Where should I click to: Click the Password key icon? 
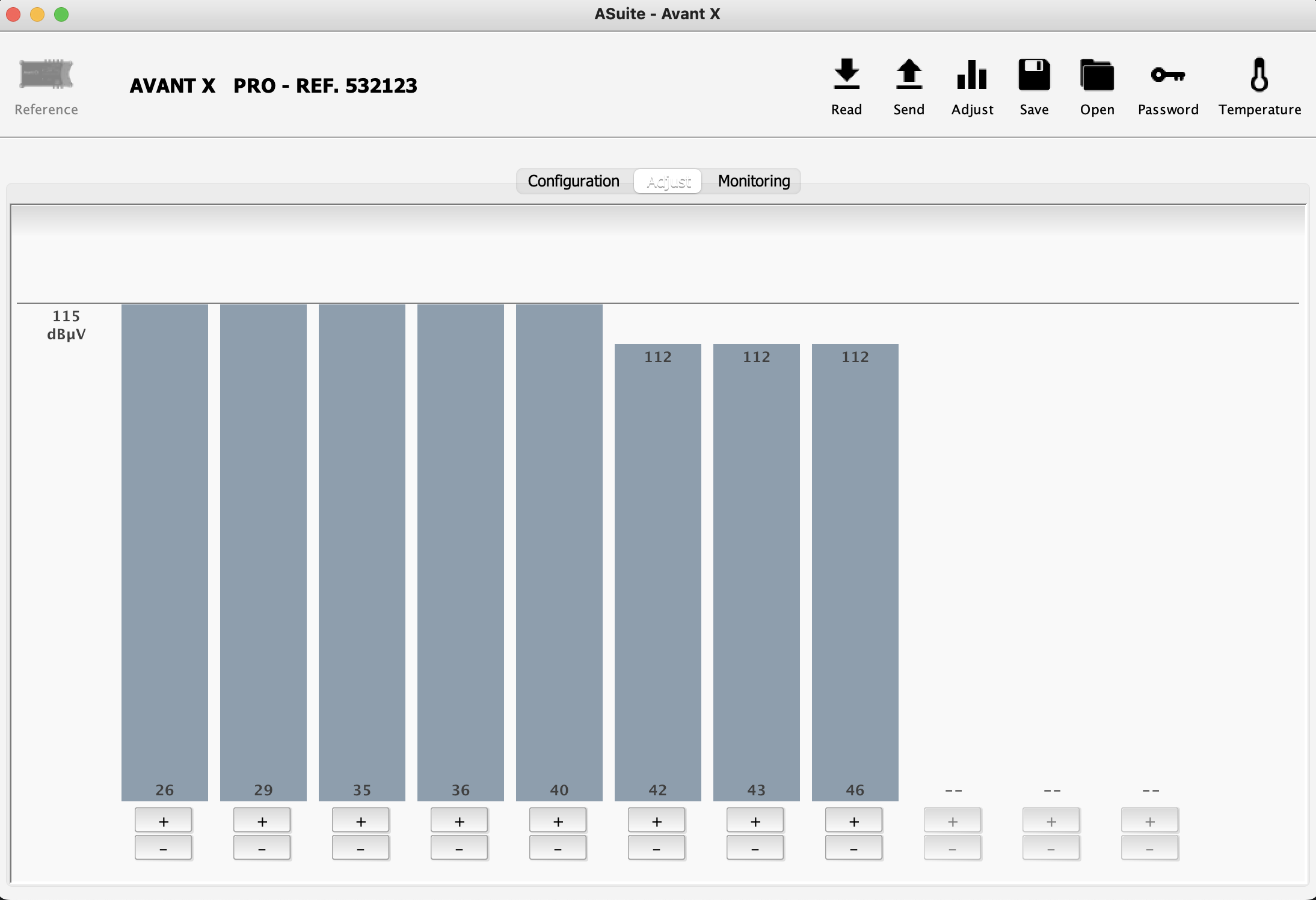[1167, 75]
